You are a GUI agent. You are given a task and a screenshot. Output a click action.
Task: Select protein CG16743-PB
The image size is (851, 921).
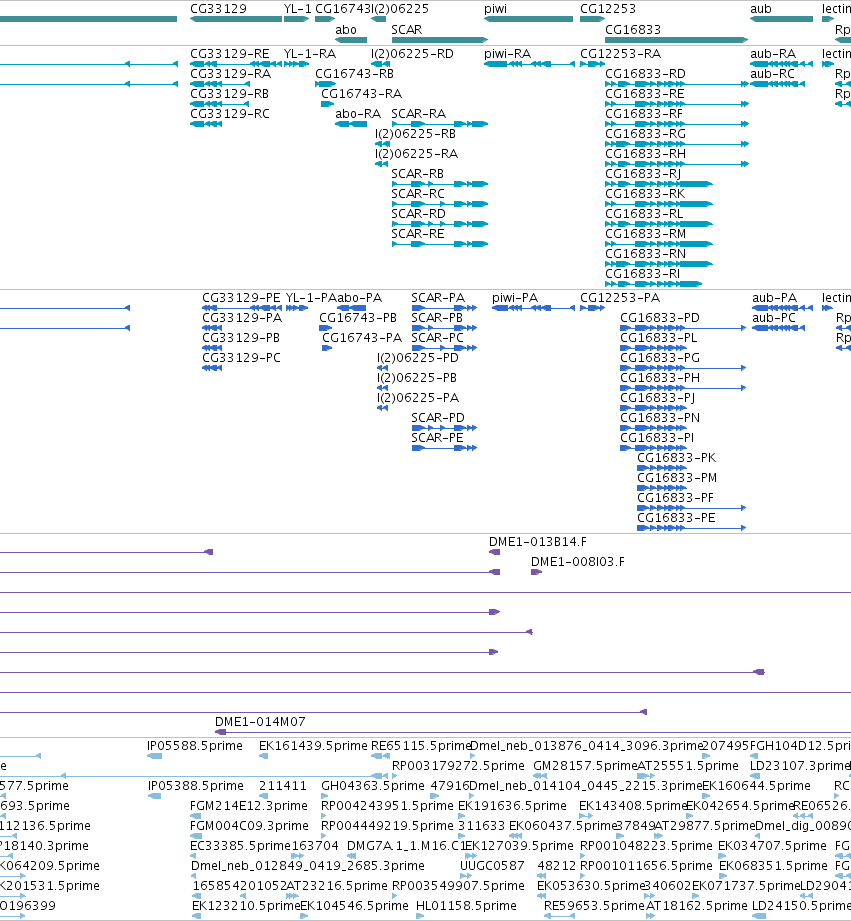pyautogui.click(x=325, y=328)
